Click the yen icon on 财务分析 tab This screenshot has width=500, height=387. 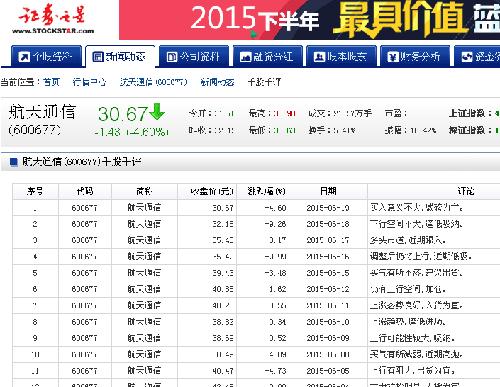pos(393,57)
